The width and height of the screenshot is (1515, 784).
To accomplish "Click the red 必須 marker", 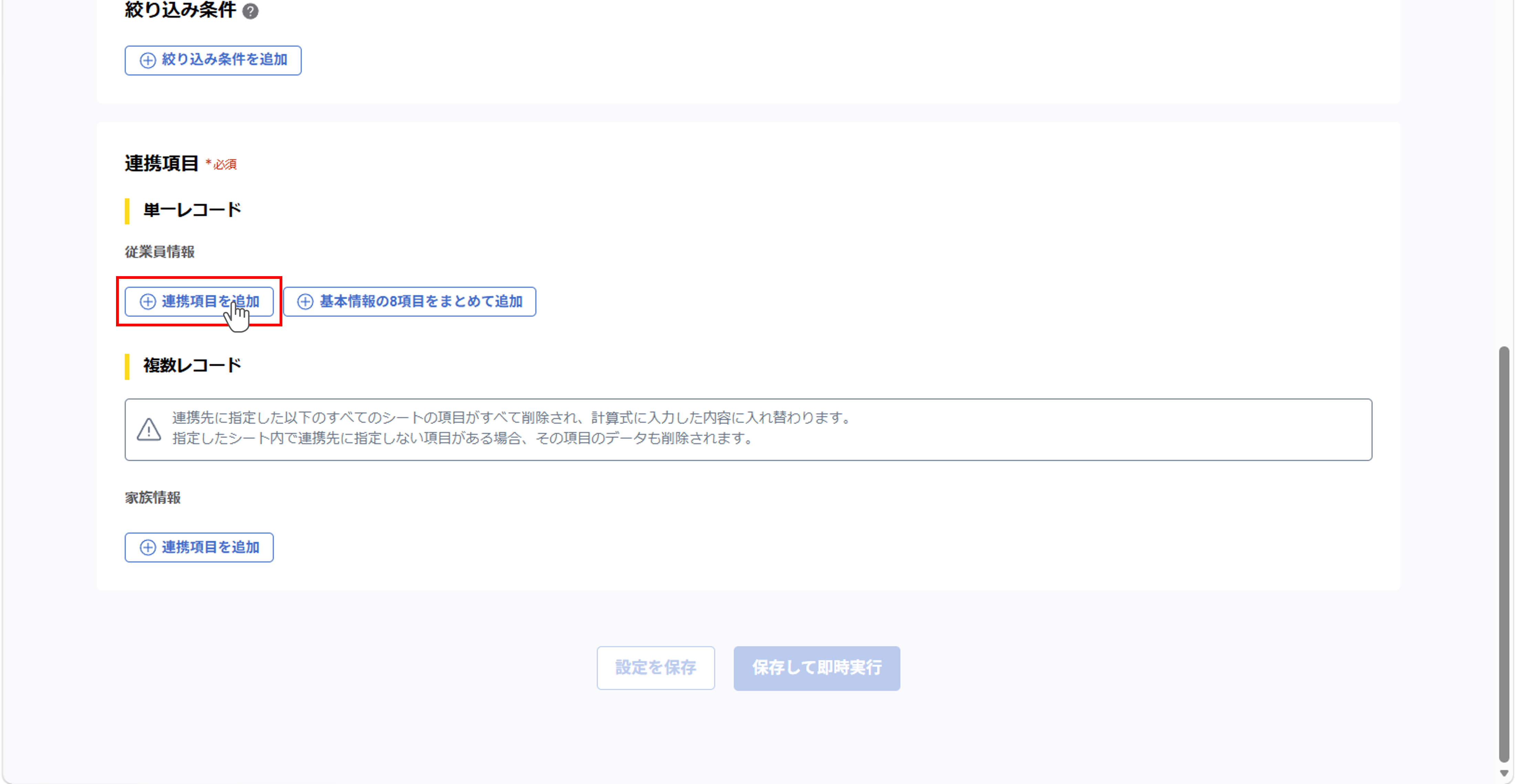I will [221, 164].
